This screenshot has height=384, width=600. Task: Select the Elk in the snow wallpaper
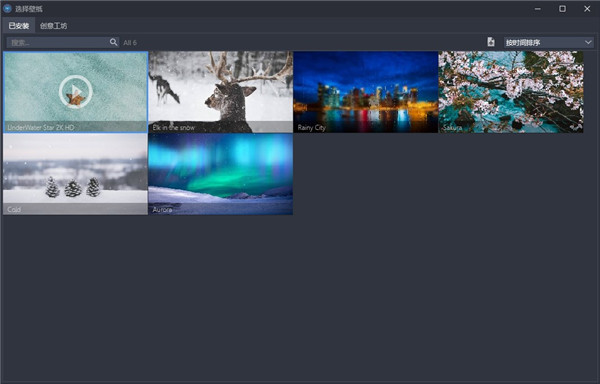tap(221, 92)
